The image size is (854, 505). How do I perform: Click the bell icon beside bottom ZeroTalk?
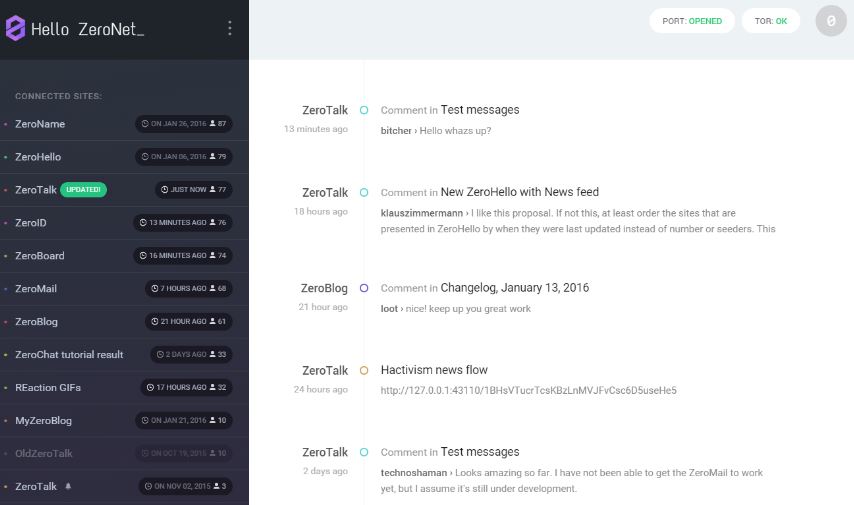[68, 486]
